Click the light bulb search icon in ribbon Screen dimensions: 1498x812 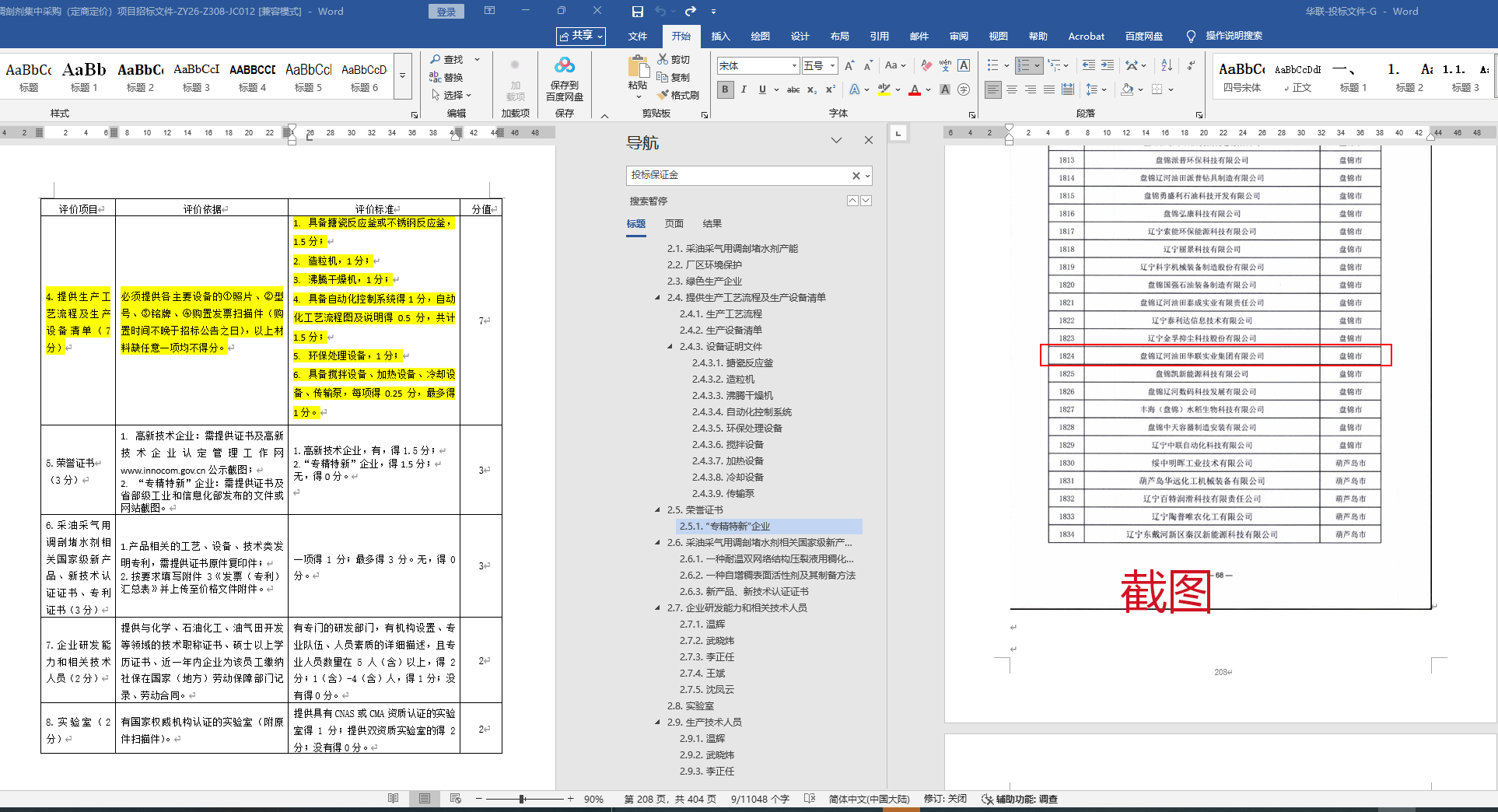[x=1191, y=37]
